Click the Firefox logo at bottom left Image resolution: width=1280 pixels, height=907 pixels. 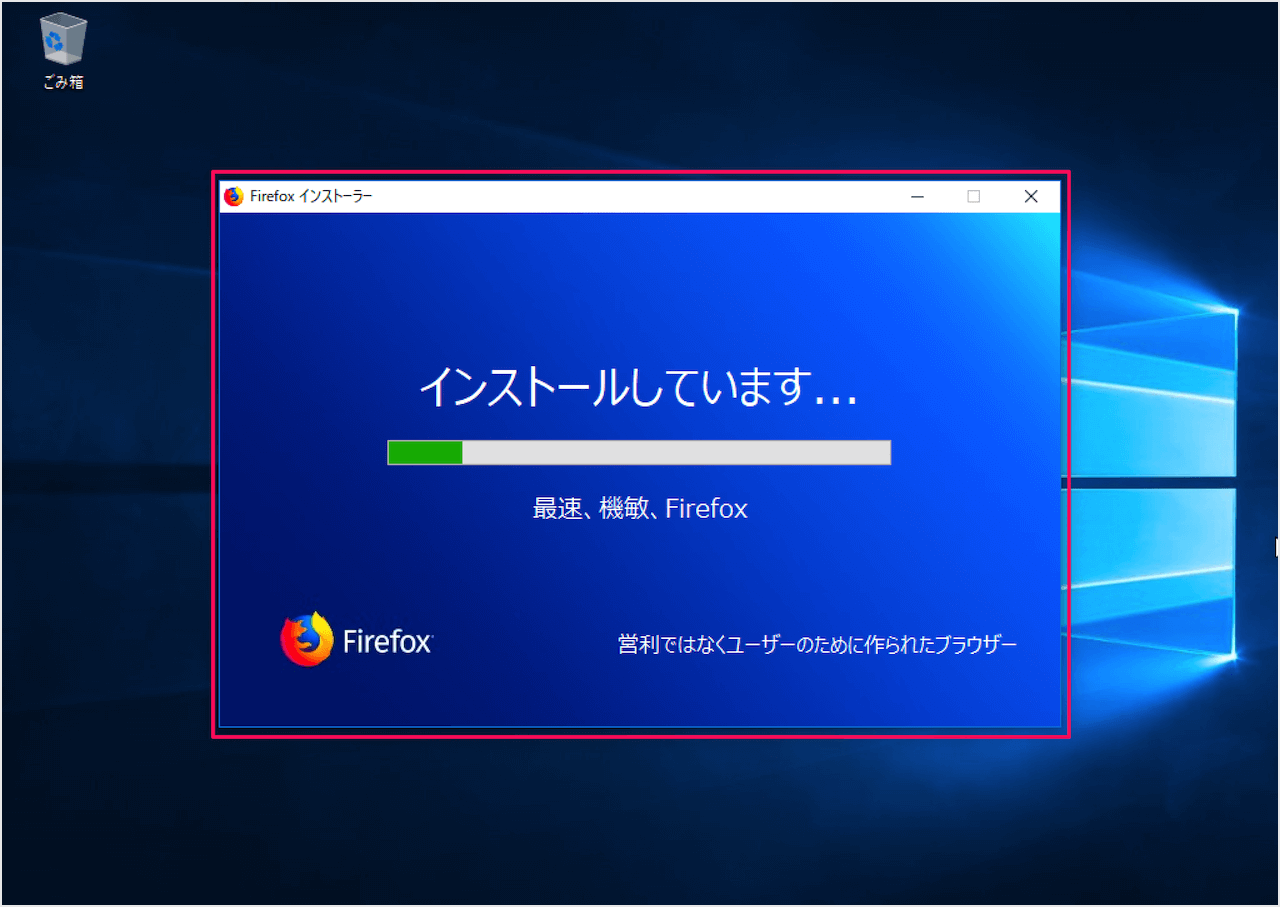coord(356,639)
